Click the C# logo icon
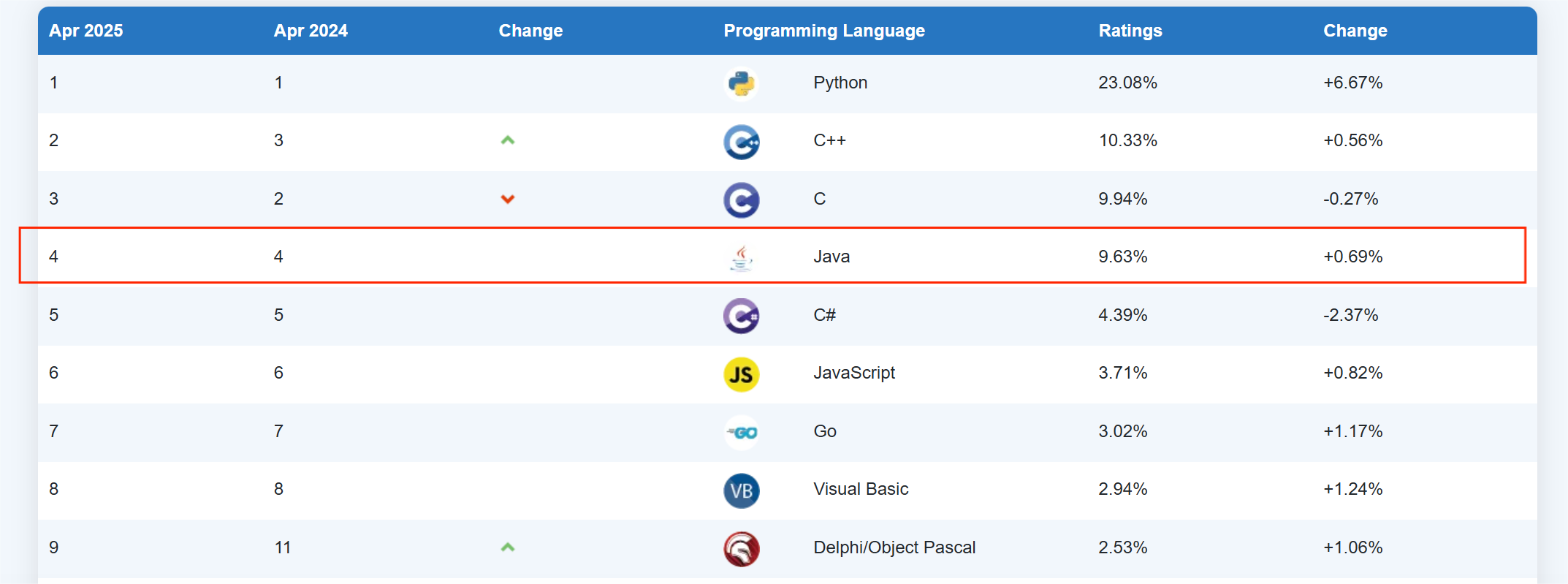The image size is (1568, 584). 741,316
